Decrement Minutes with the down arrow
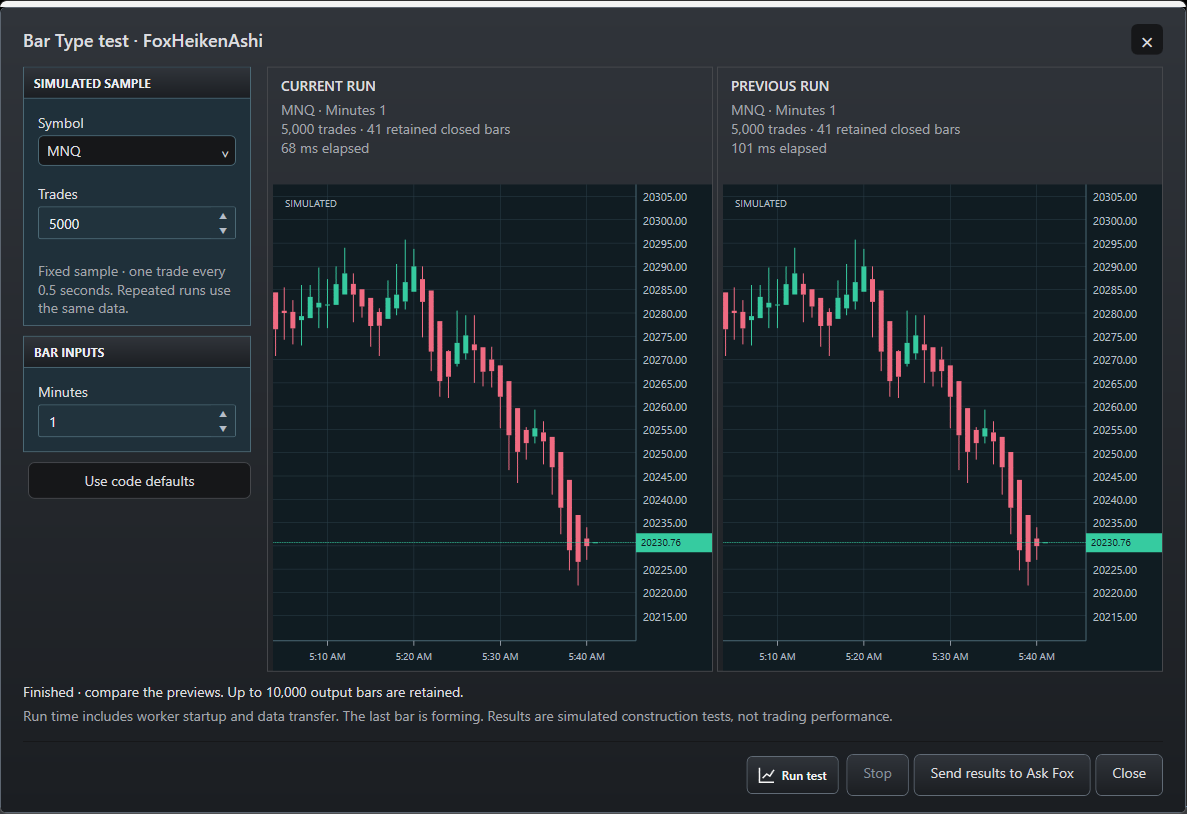Viewport: 1187px width, 814px height. click(223, 429)
